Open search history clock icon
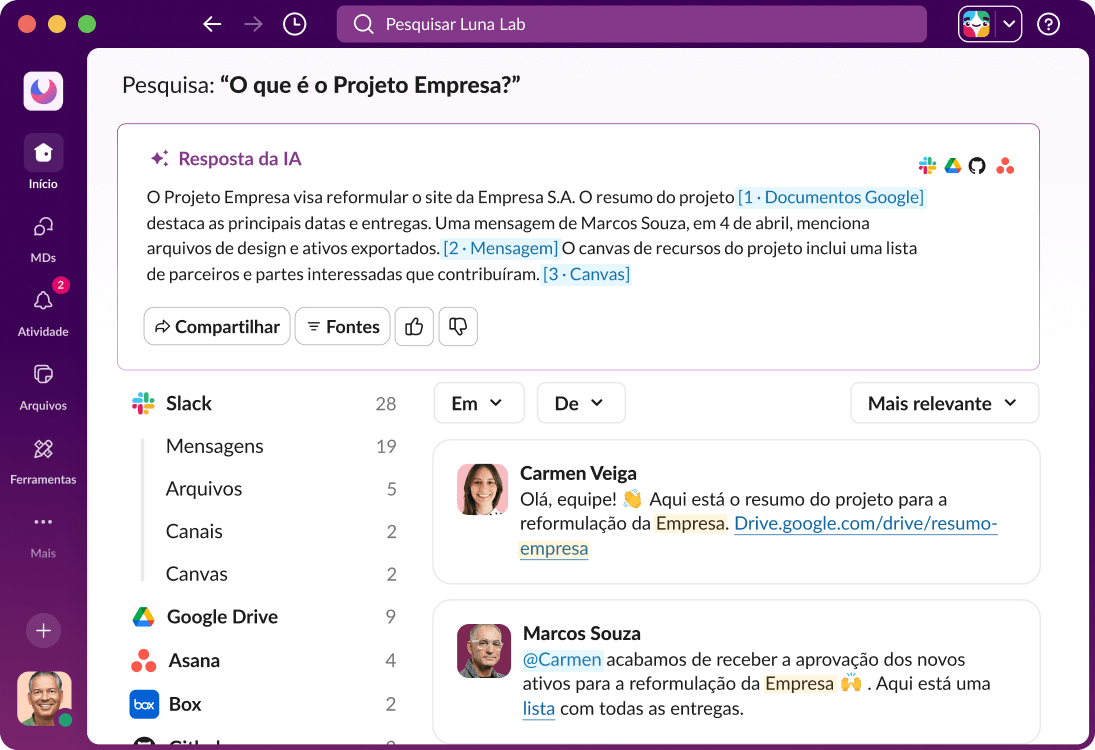1095x750 pixels. pos(294,23)
